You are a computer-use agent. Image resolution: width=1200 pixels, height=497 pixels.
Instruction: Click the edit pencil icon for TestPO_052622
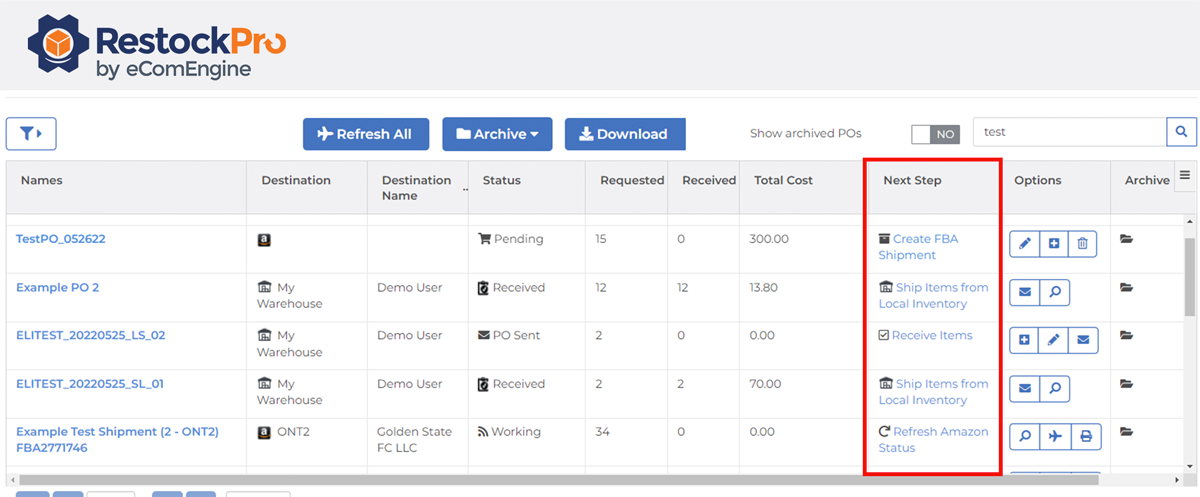1025,243
